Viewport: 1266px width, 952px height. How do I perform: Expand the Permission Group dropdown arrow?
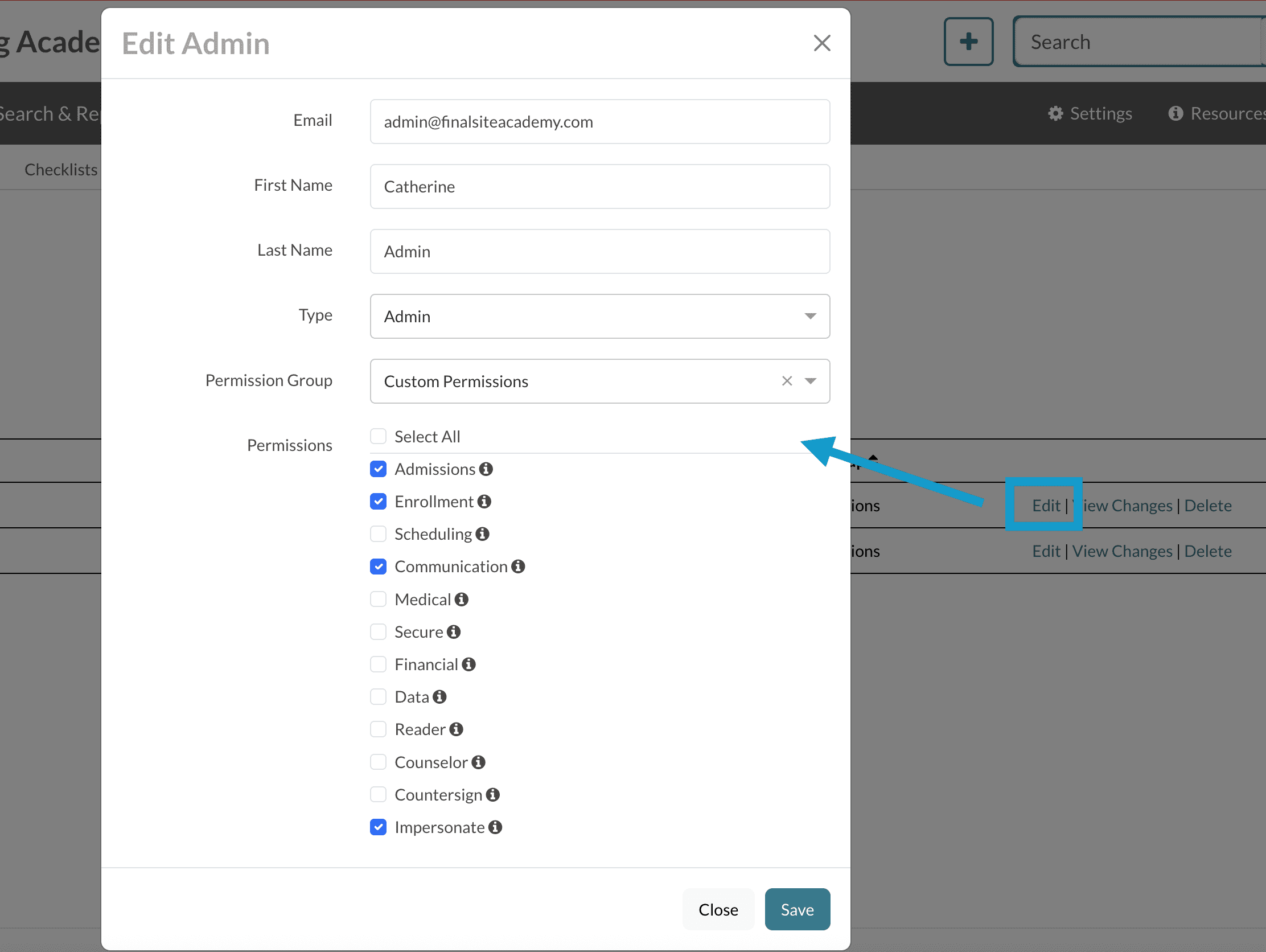pyautogui.click(x=811, y=381)
